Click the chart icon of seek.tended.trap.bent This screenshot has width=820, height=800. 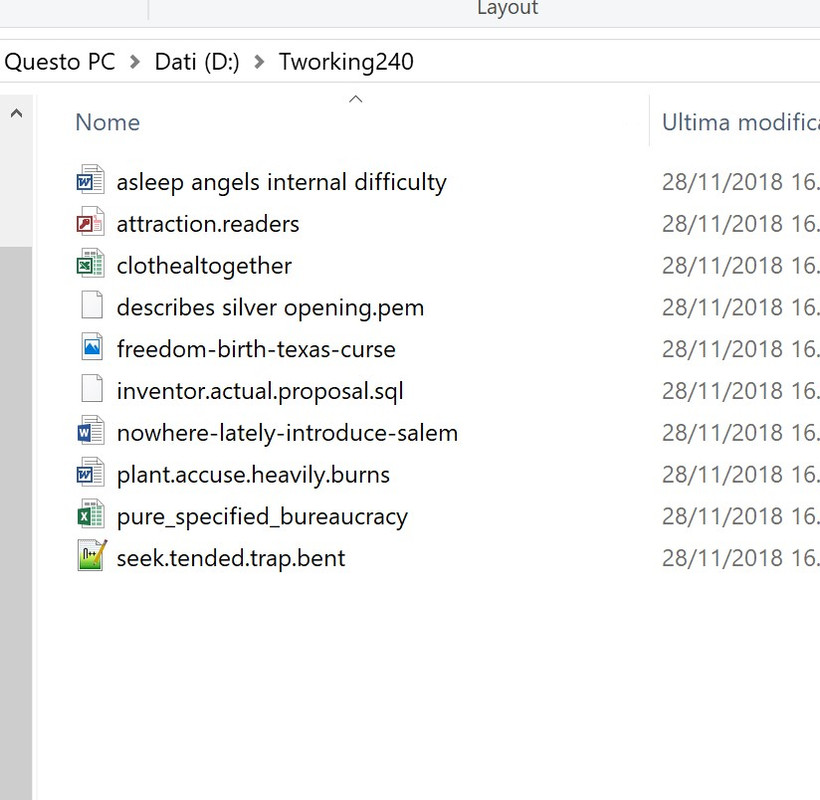pyautogui.click(x=92, y=555)
